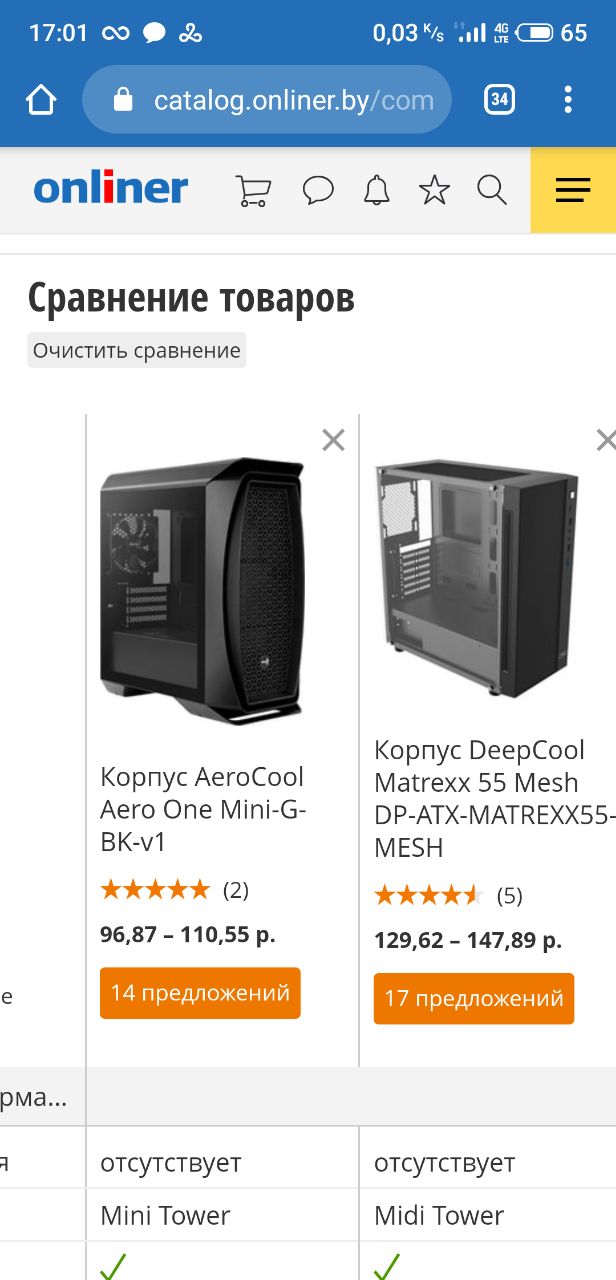
Task: Open the browser three-dot options menu
Action: (568, 99)
